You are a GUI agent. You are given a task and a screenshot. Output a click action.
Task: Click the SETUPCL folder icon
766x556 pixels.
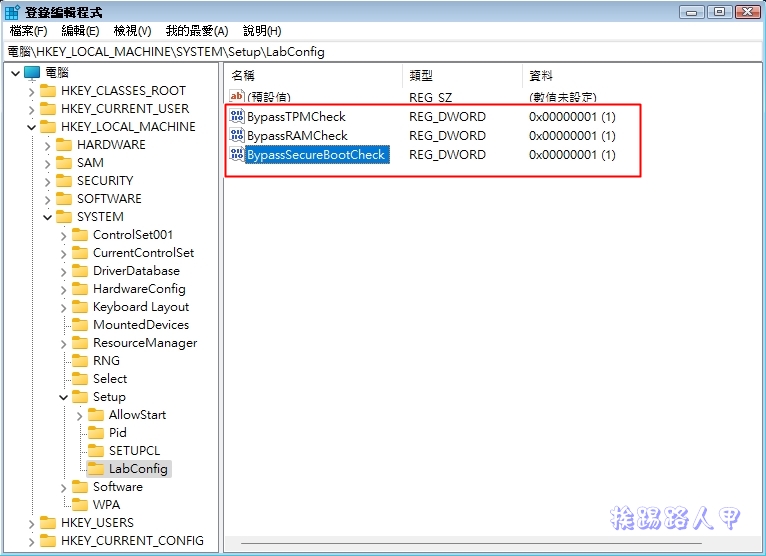pos(96,450)
